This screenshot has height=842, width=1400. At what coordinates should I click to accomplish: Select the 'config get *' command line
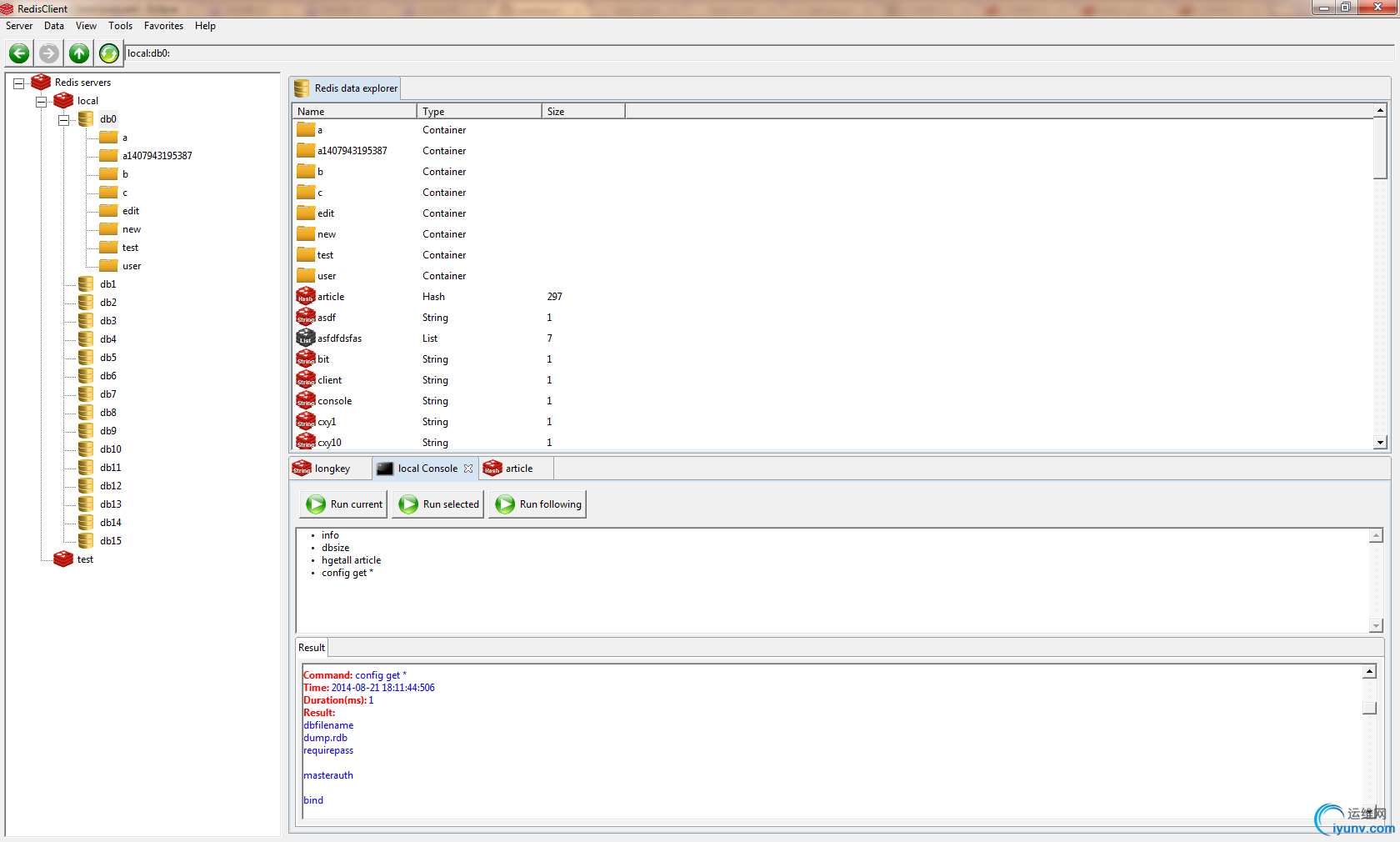click(x=347, y=573)
